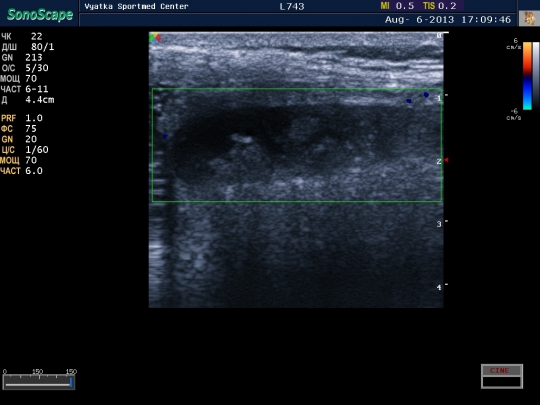The height and width of the screenshot is (405, 540).
Task: Click the body-mark thumbnail icon top right
Action: tap(529, 18)
